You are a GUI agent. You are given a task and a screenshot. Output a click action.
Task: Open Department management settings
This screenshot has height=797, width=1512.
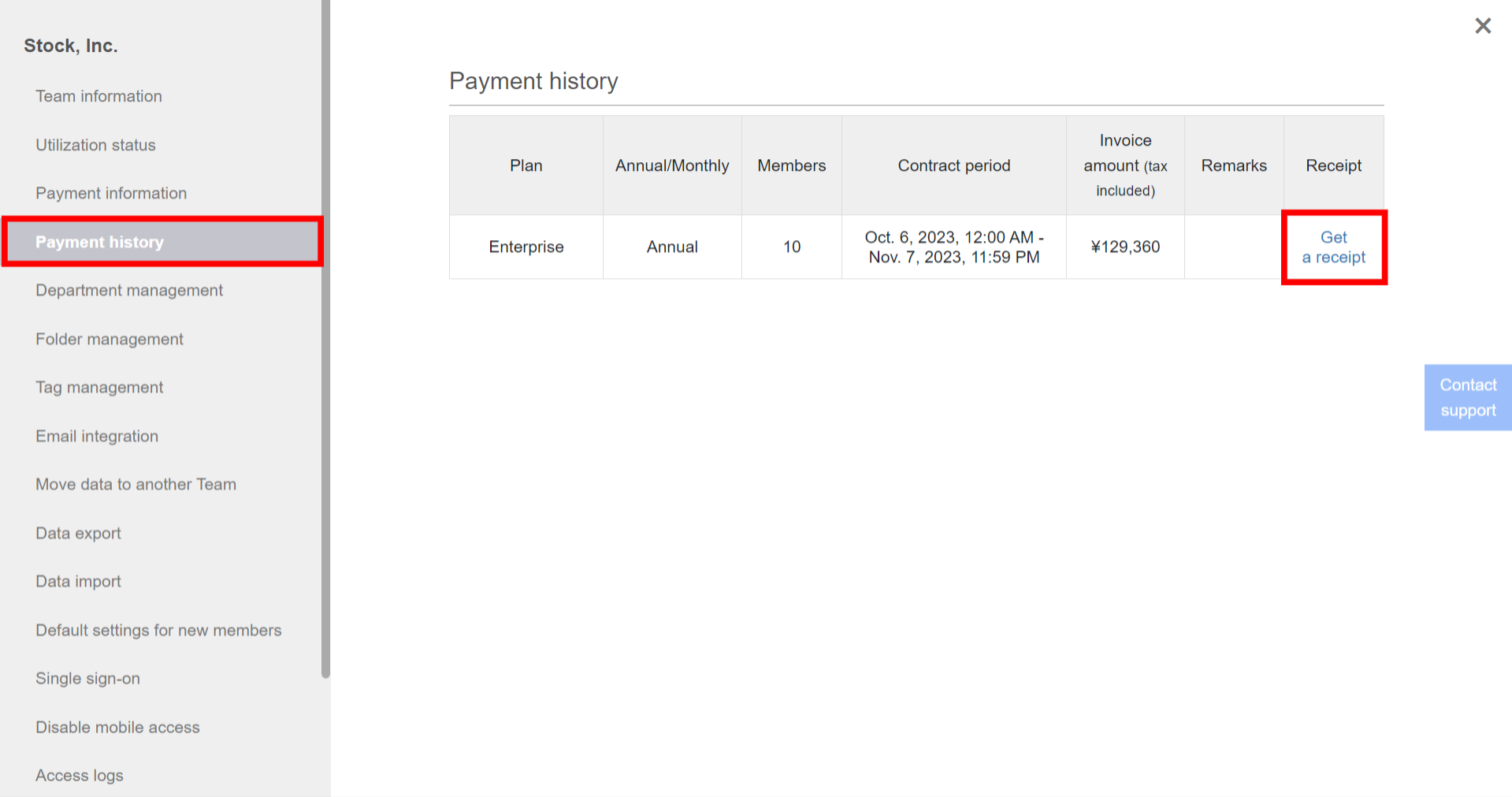pos(128,290)
